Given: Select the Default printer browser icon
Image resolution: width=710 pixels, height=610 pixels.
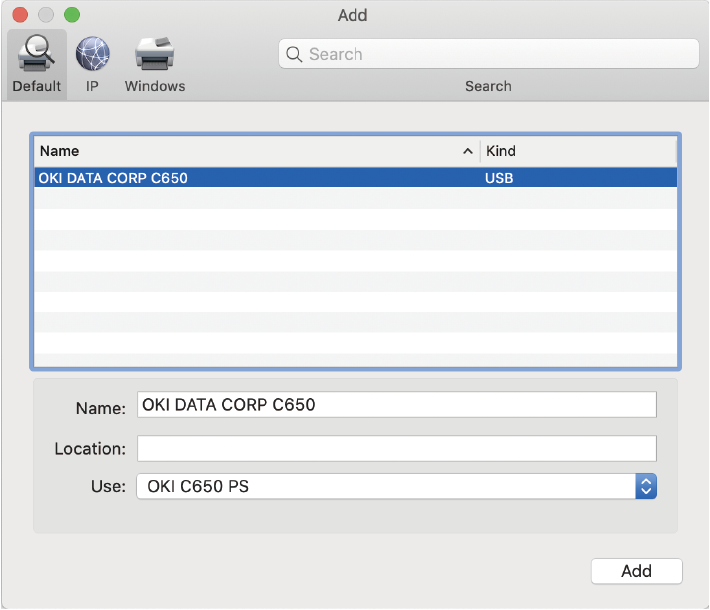Looking at the screenshot, I should [37, 53].
